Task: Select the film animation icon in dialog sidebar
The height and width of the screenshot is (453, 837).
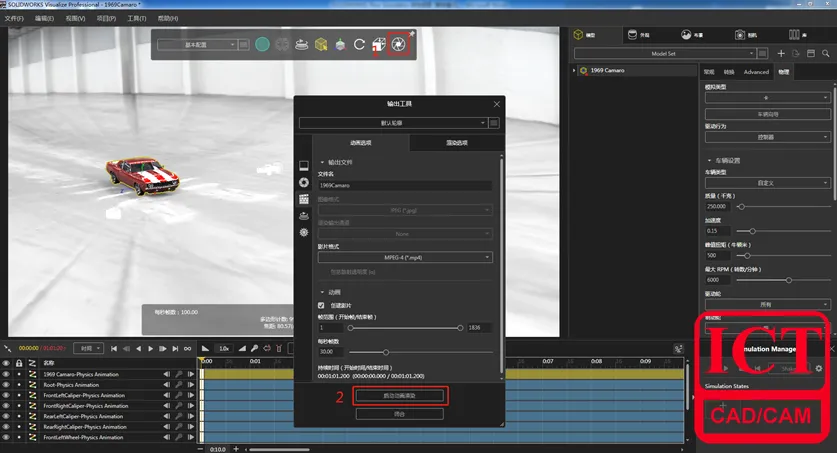Action: click(304, 199)
